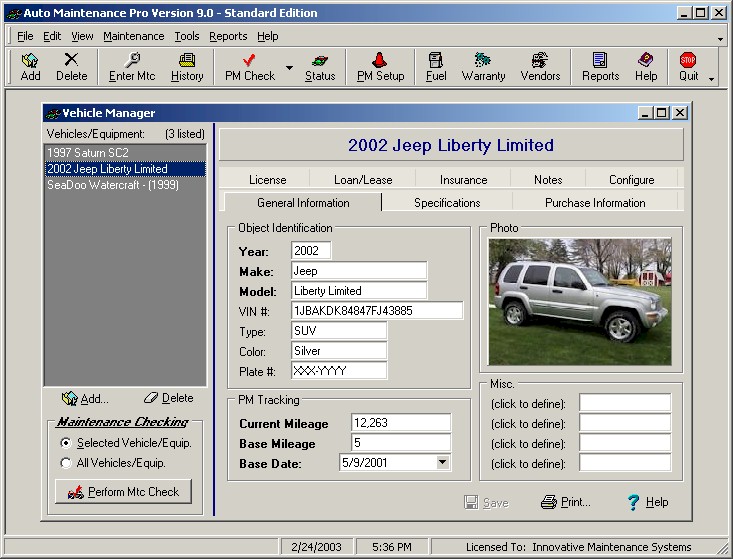The width and height of the screenshot is (733, 559).
Task: Switch to the License tab
Action: coord(267,179)
